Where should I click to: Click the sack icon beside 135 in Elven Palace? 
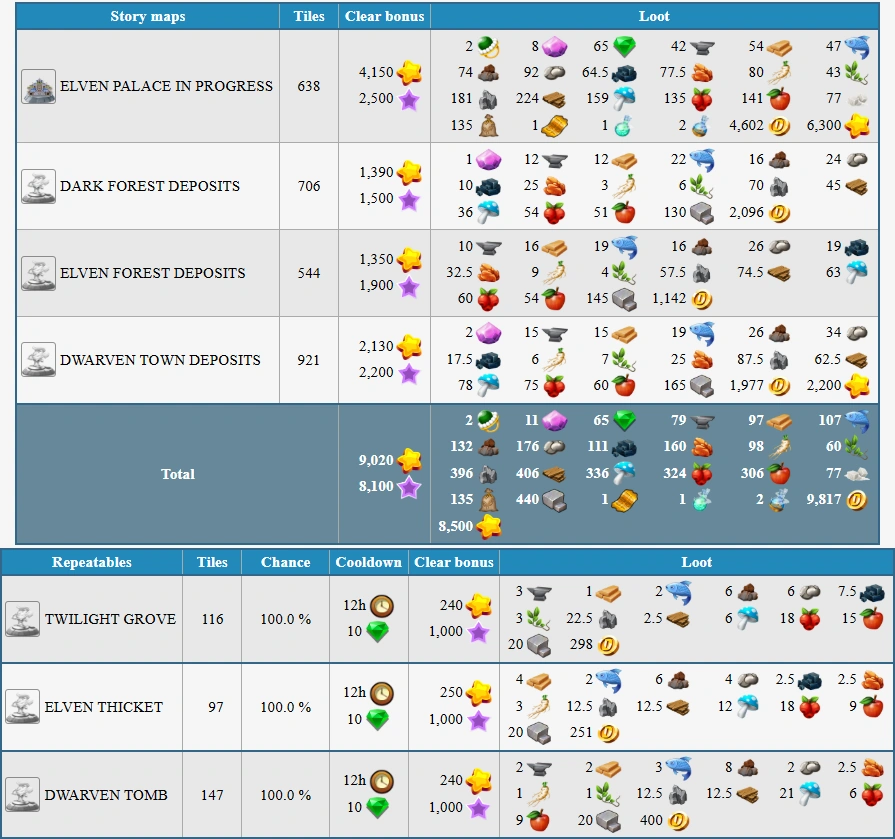pos(489,126)
